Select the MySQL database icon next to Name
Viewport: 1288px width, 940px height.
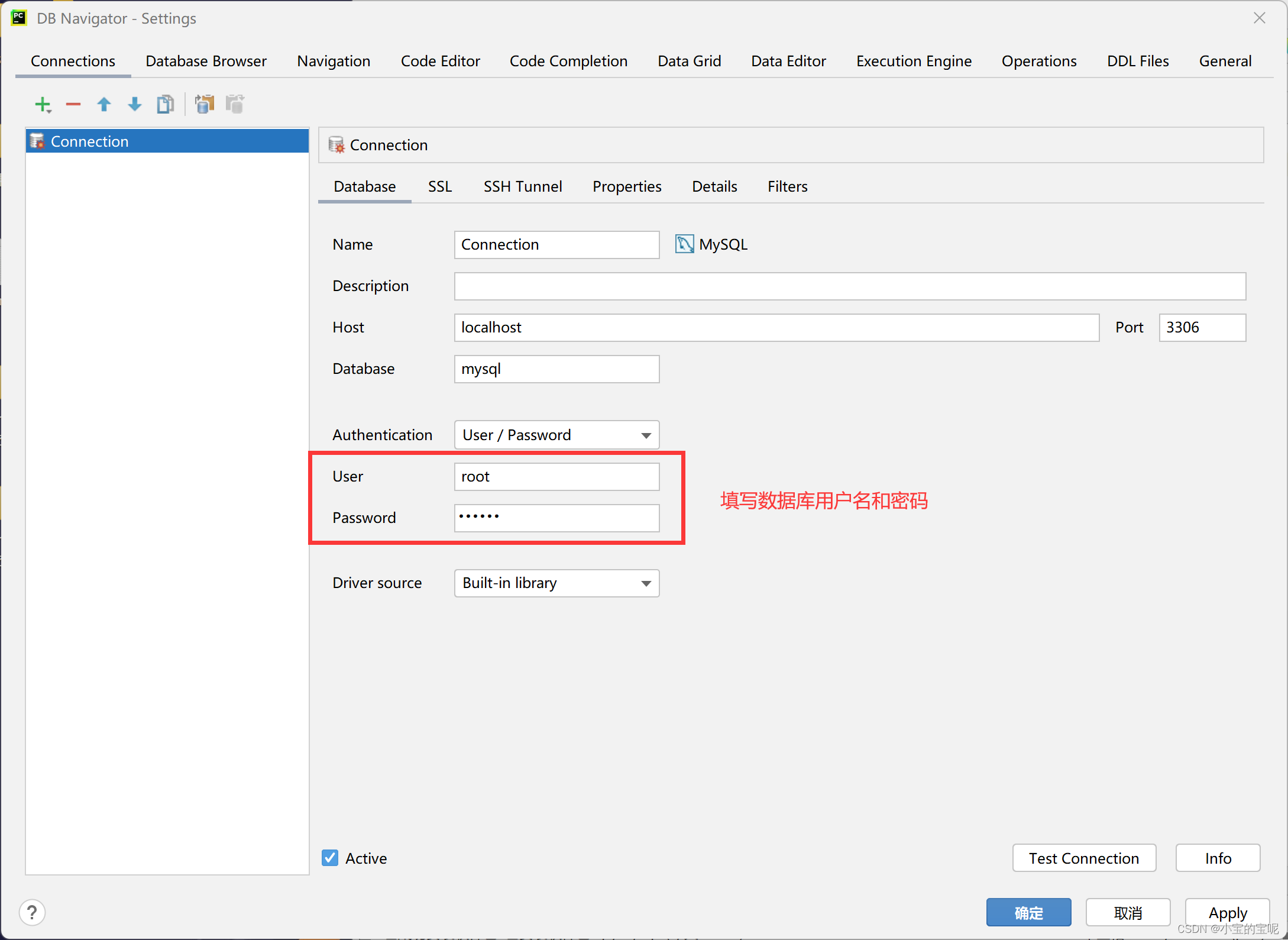[x=684, y=244]
